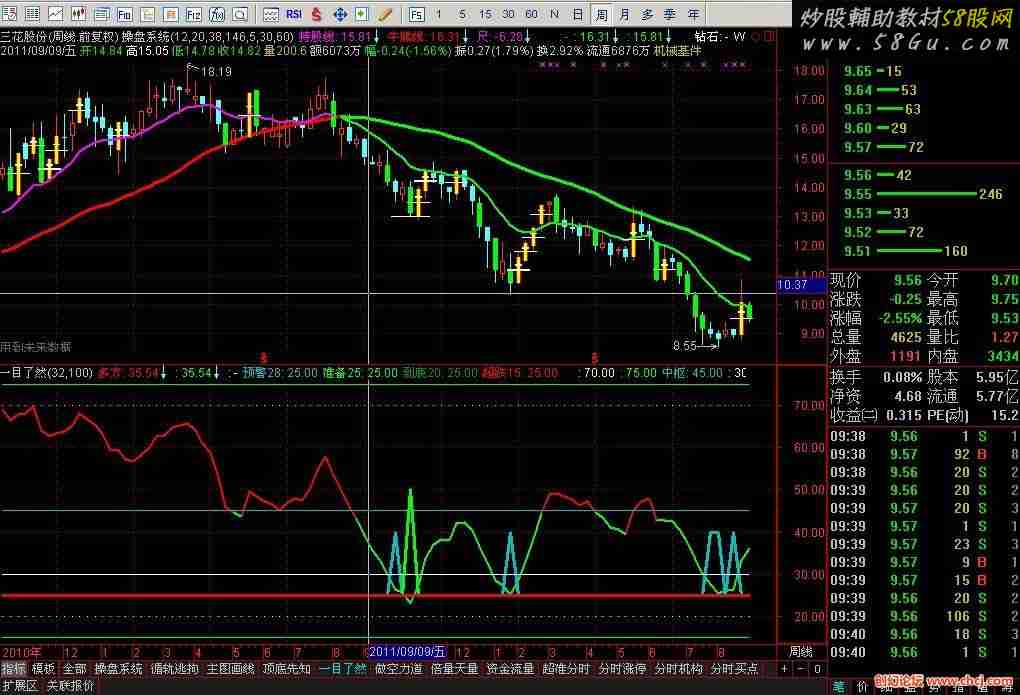Select the 操盘系统 indicator tab
The image size is (1020, 695).
point(118,668)
